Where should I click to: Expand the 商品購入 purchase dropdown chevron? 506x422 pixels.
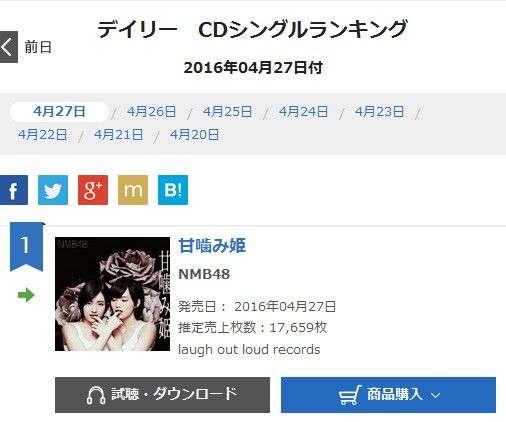point(435,396)
